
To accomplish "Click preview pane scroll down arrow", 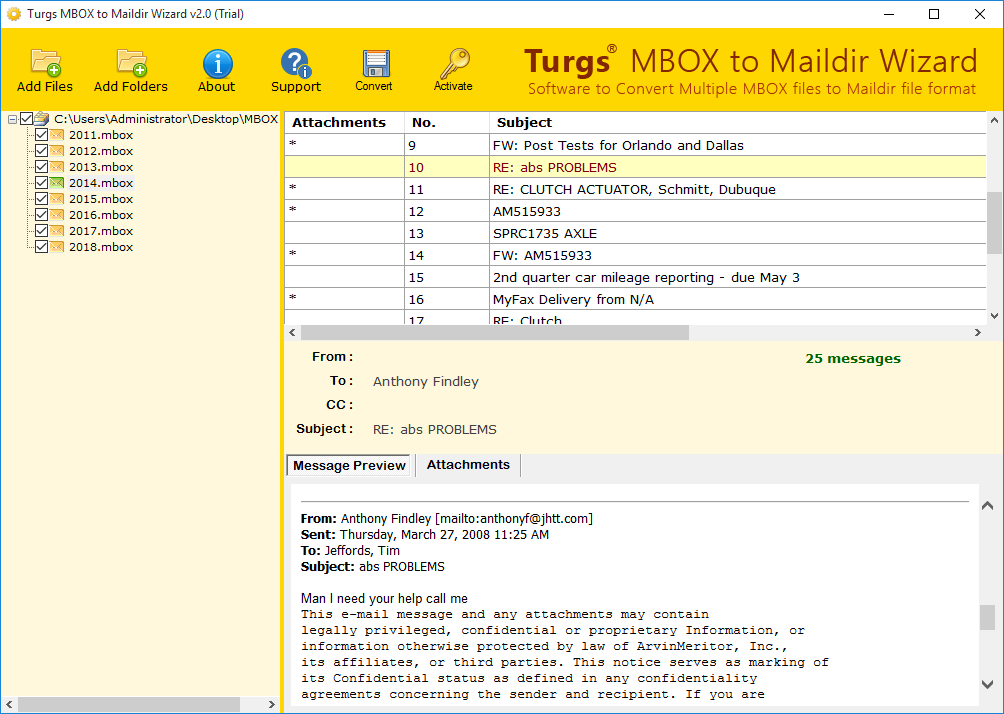I will point(987,684).
